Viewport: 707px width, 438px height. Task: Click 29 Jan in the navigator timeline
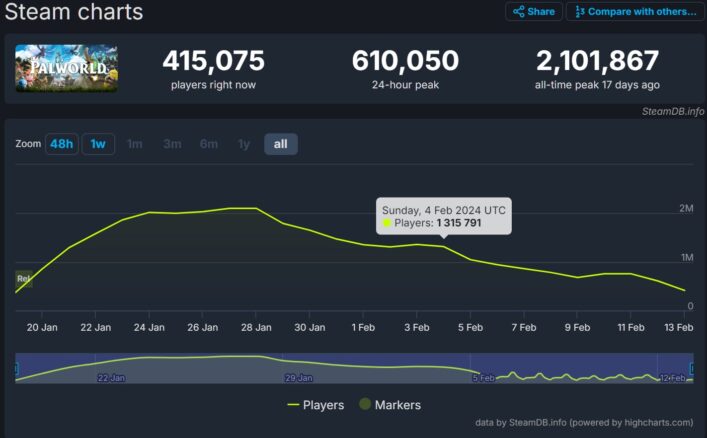click(298, 378)
